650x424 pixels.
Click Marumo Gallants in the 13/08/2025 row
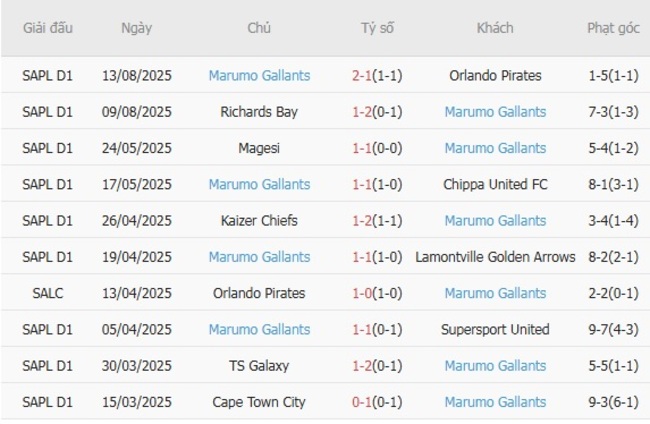(x=259, y=75)
